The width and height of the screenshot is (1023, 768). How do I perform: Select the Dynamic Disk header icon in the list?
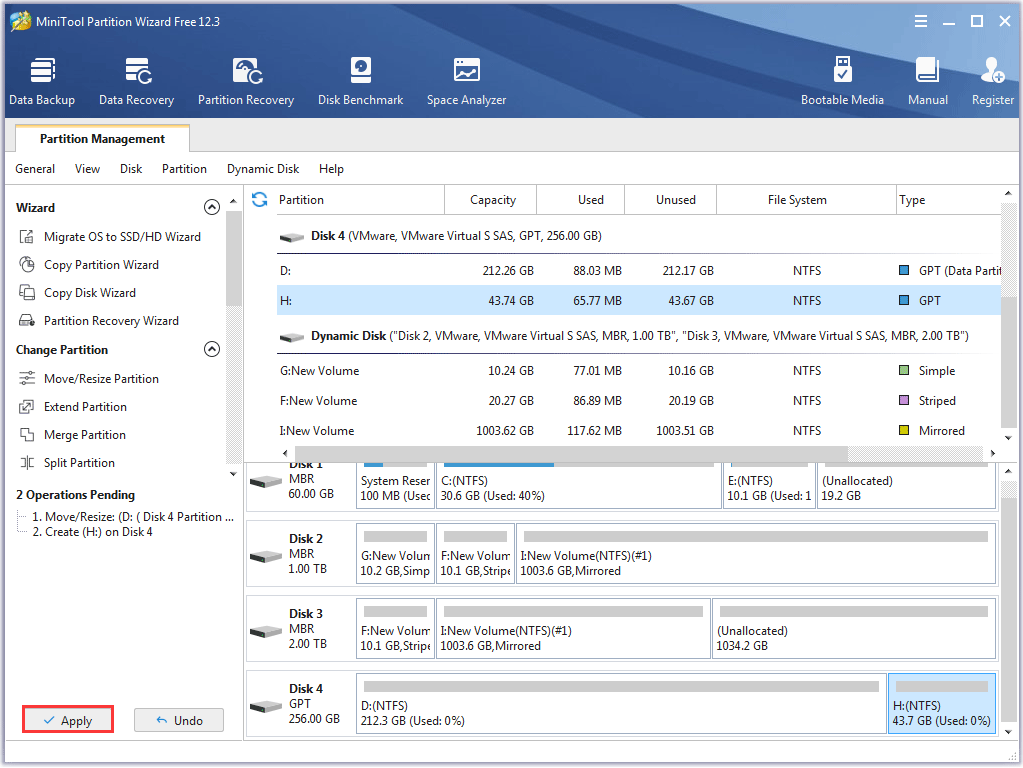[292, 337]
